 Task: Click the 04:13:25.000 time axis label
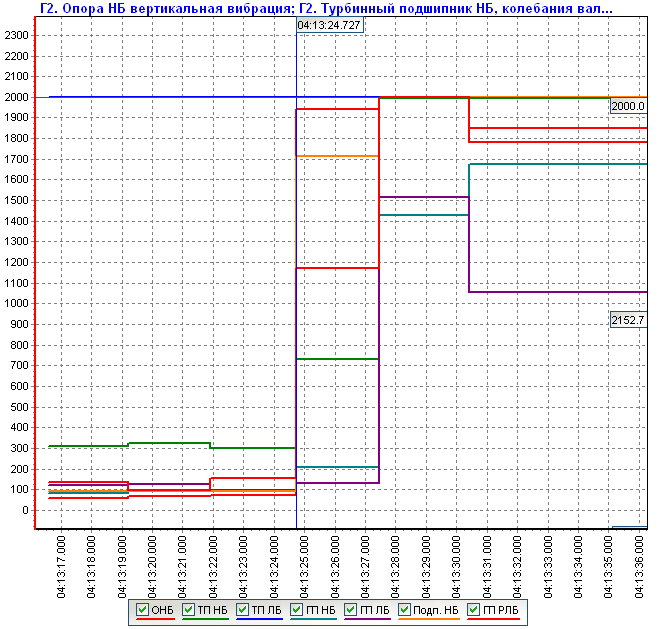(x=304, y=566)
